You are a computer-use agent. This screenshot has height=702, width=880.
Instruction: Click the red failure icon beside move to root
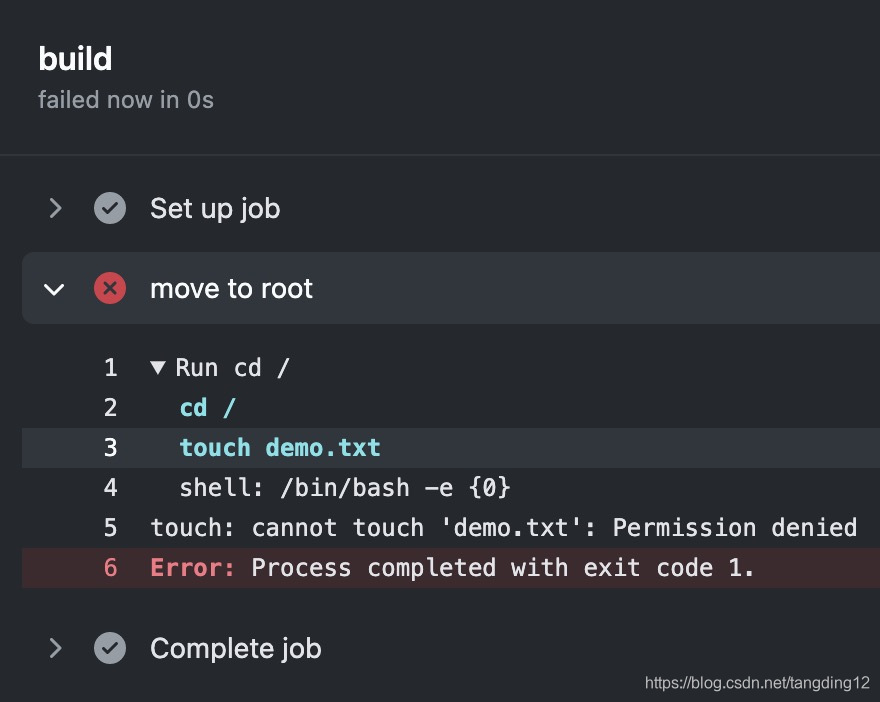coord(110,288)
